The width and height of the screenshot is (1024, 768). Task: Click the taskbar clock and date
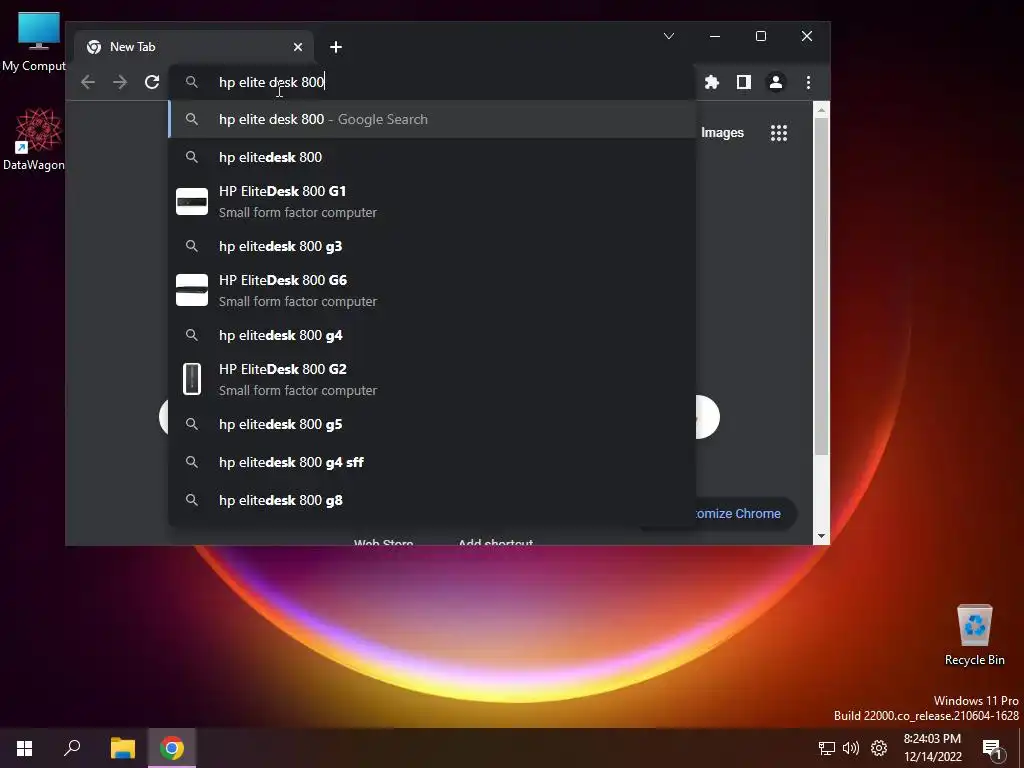click(933, 748)
